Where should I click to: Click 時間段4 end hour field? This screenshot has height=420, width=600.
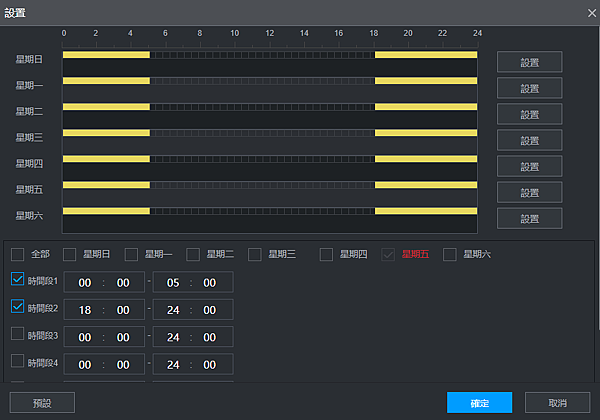173,365
